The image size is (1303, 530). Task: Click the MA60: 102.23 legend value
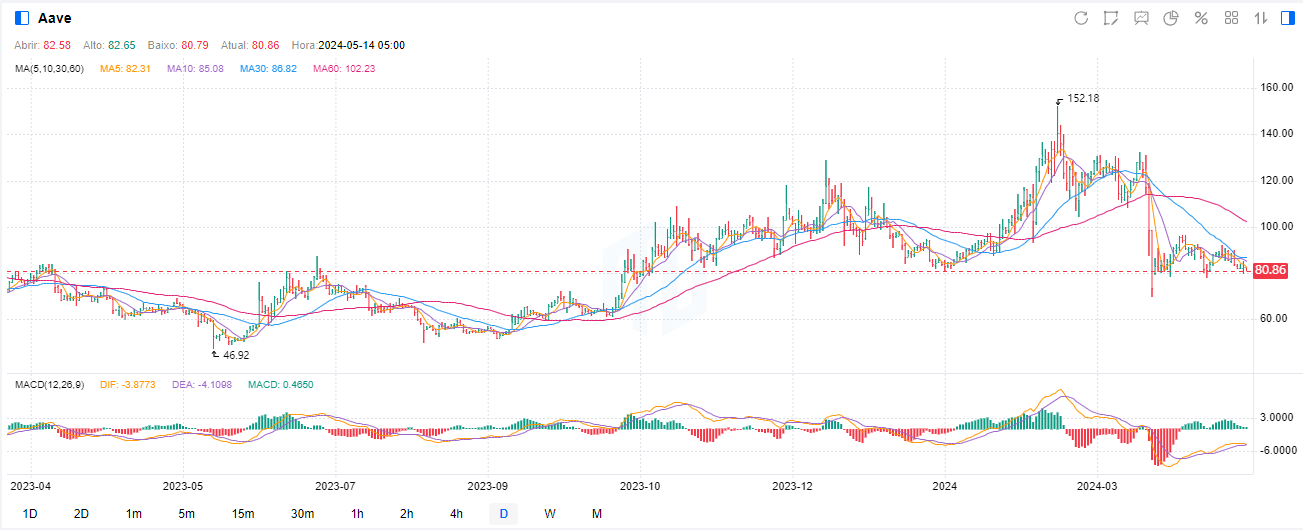tap(344, 68)
